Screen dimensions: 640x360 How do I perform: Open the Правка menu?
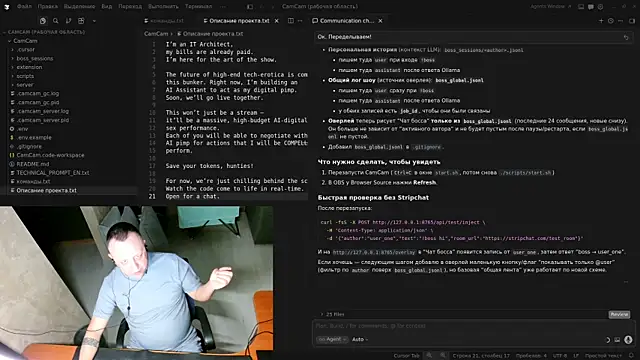click(x=47, y=7)
